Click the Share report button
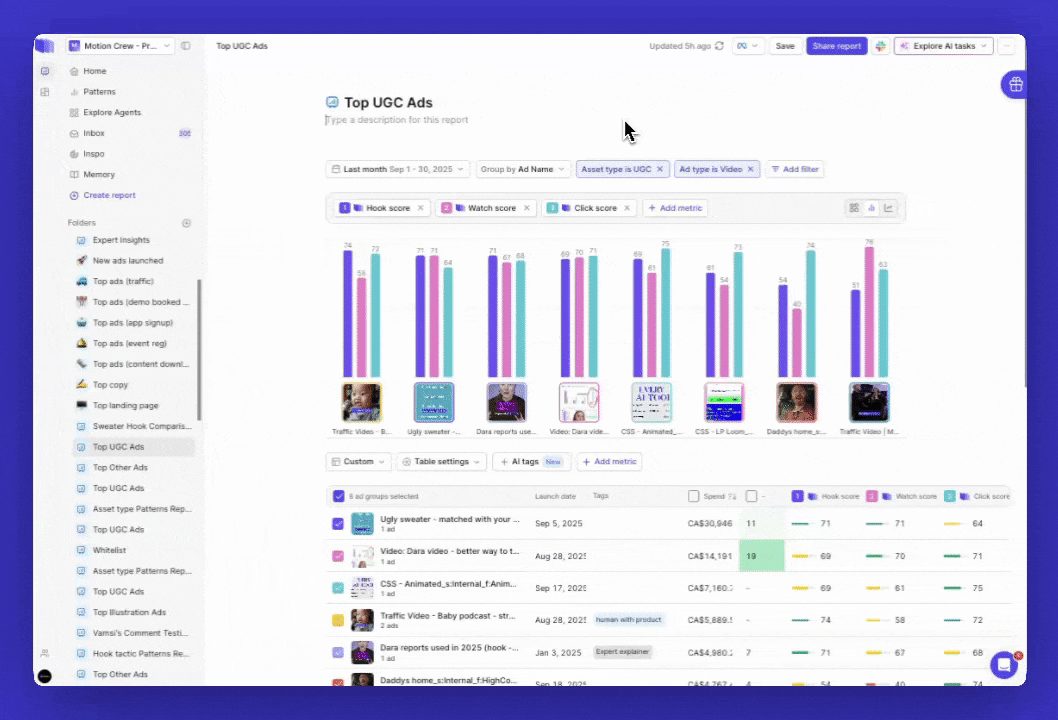Screen dimensions: 1058x720 coord(836,46)
